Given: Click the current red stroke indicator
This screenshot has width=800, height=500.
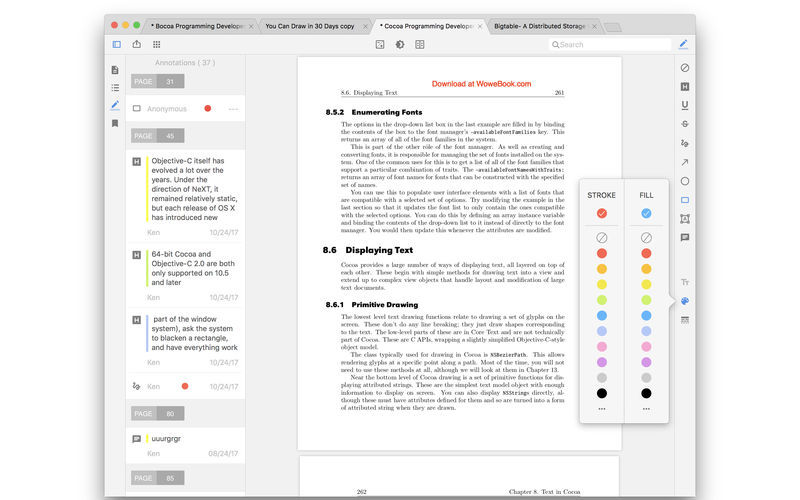Looking at the screenshot, I should tap(602, 213).
